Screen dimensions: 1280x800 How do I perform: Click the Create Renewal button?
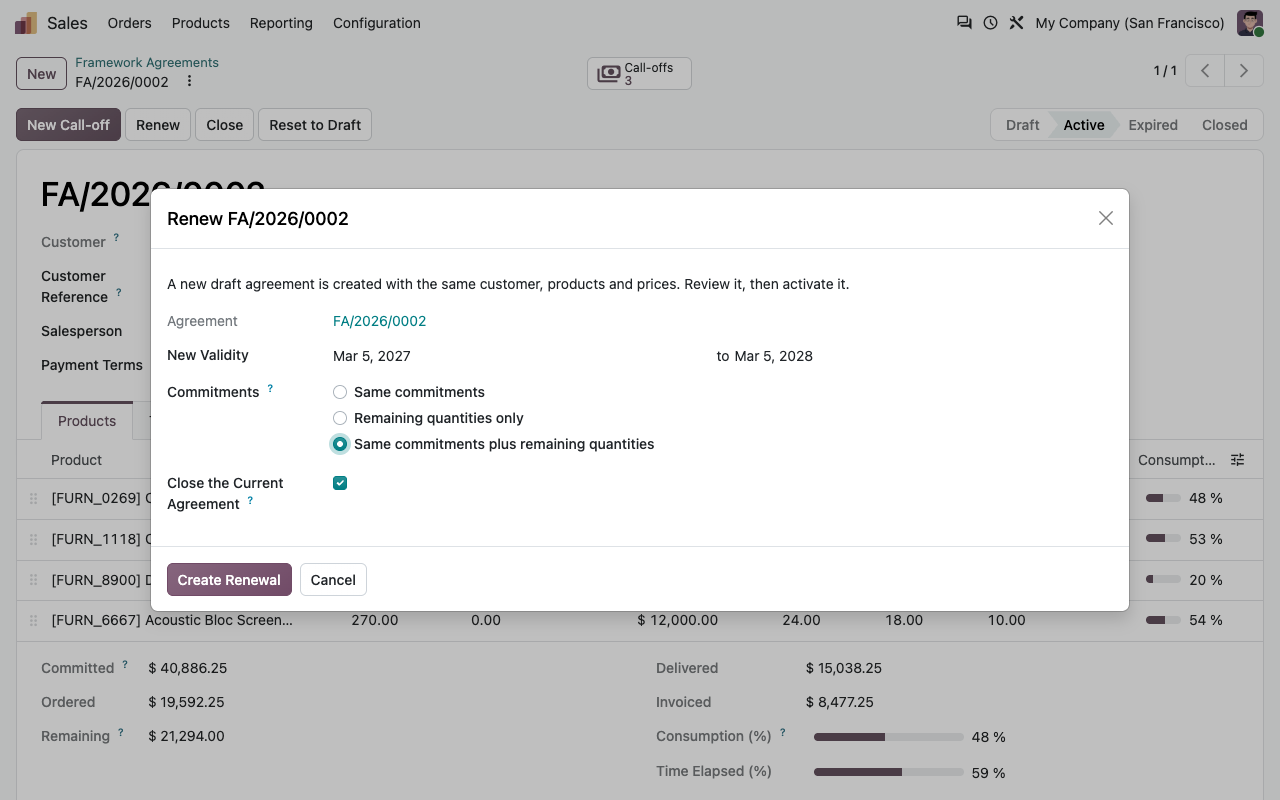click(229, 580)
